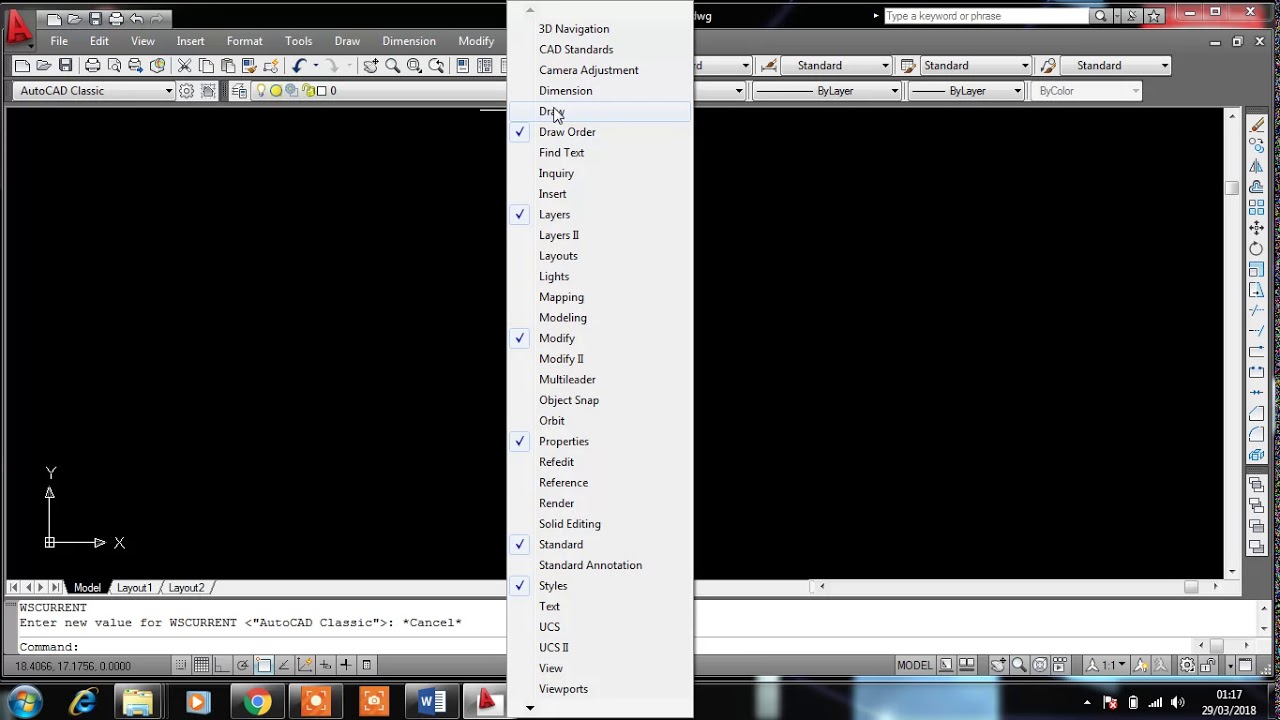The width and height of the screenshot is (1280, 720).
Task: Click the Zoom Previous icon
Action: coord(436,65)
